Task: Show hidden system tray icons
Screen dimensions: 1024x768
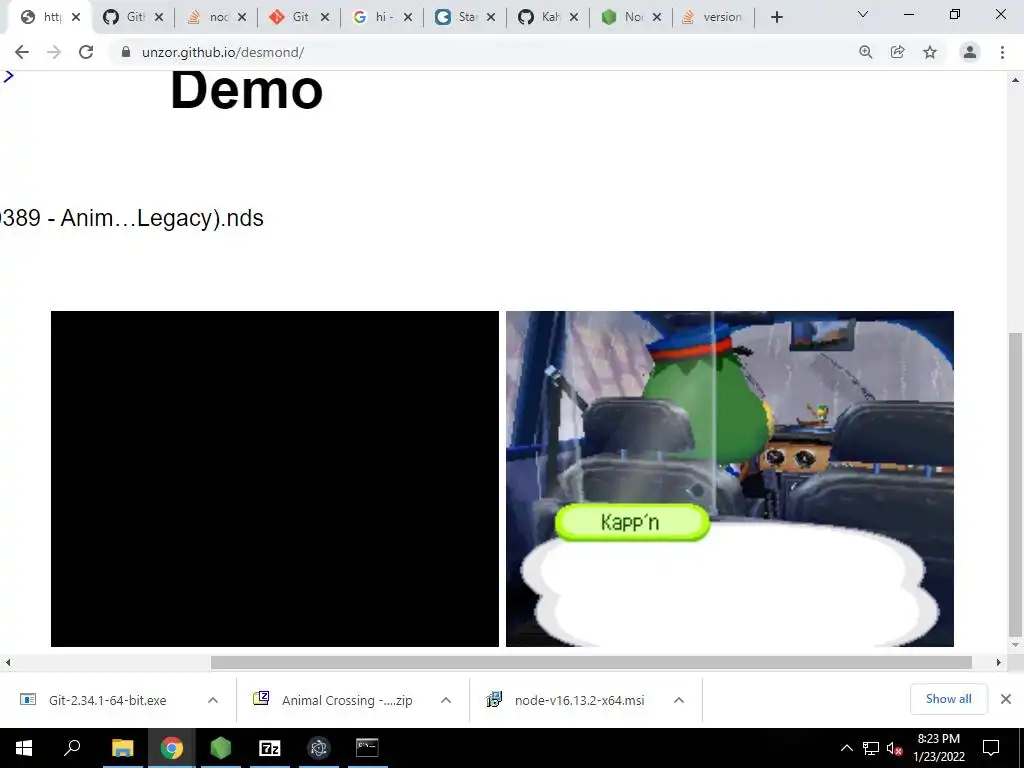Action: [x=846, y=748]
